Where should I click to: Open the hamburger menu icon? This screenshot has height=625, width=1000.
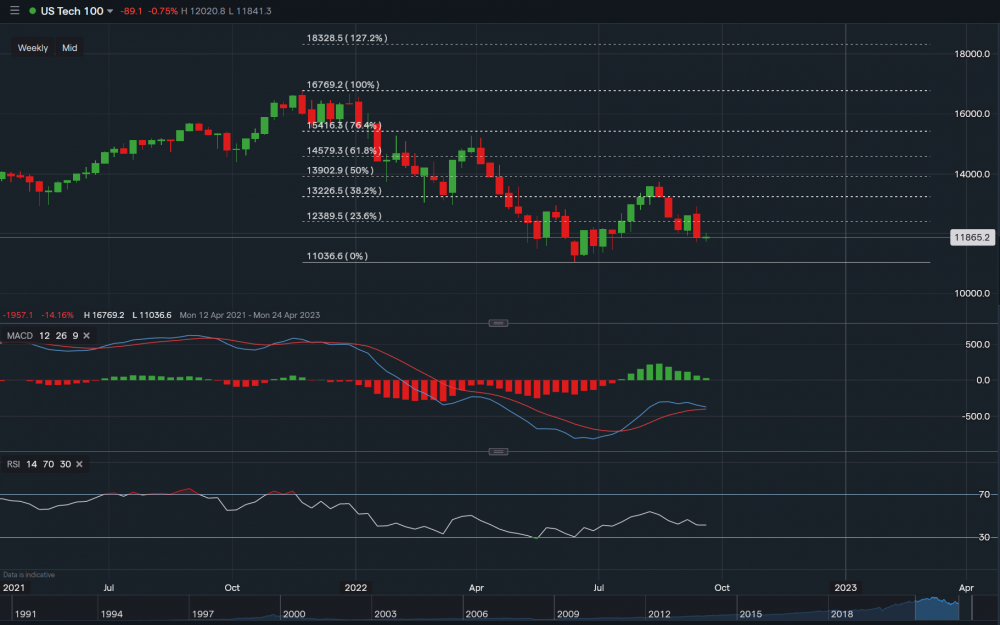(14, 10)
